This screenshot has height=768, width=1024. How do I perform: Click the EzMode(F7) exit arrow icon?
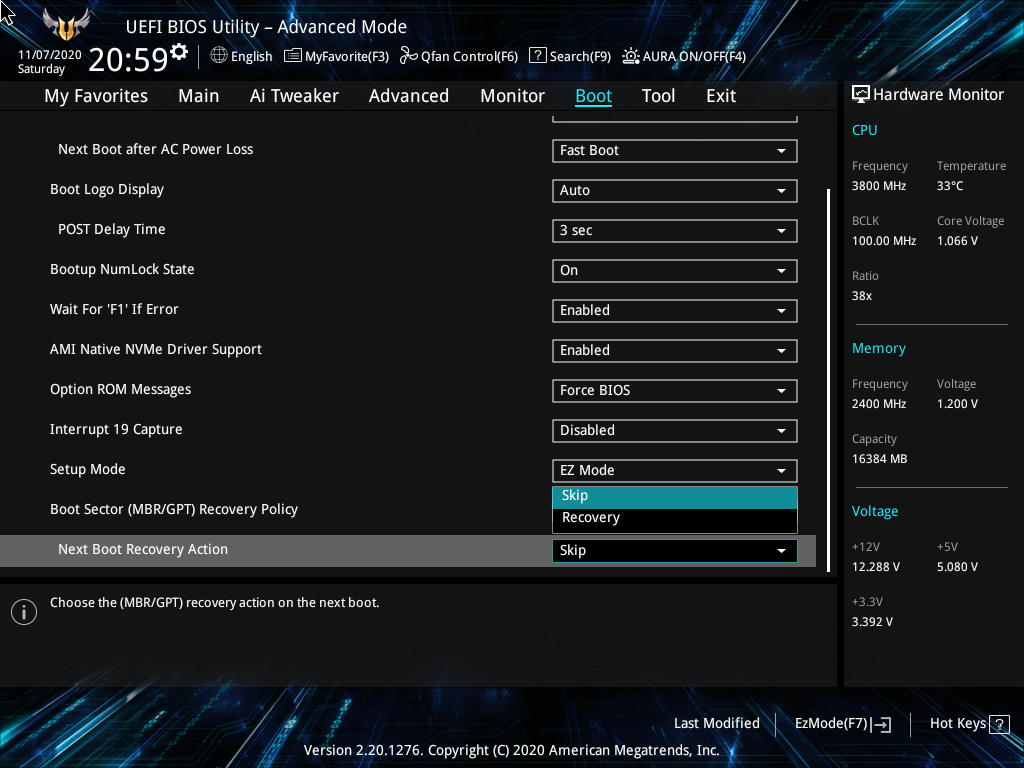pos(881,724)
